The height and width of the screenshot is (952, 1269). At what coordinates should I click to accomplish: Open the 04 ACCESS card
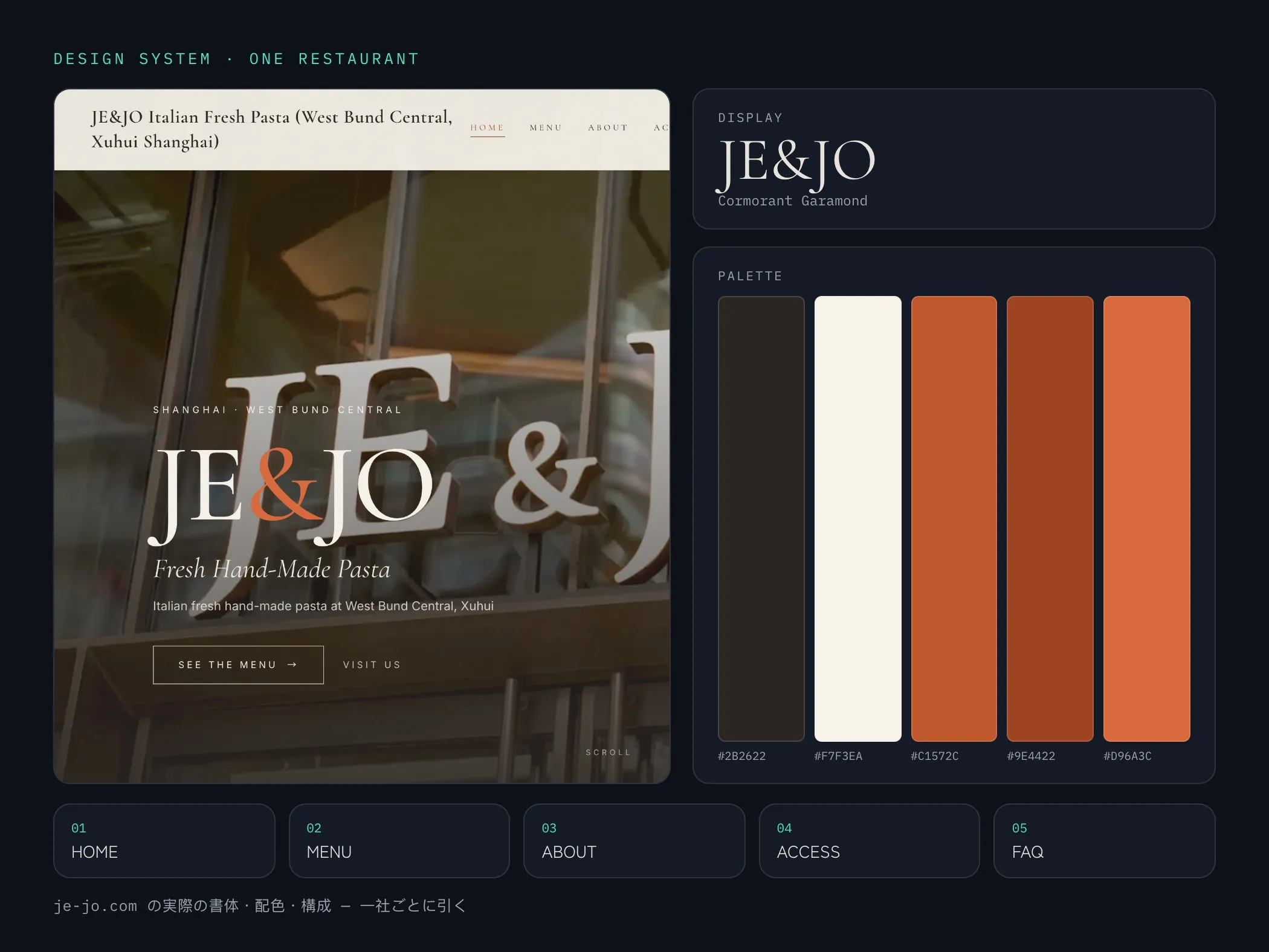pos(870,841)
